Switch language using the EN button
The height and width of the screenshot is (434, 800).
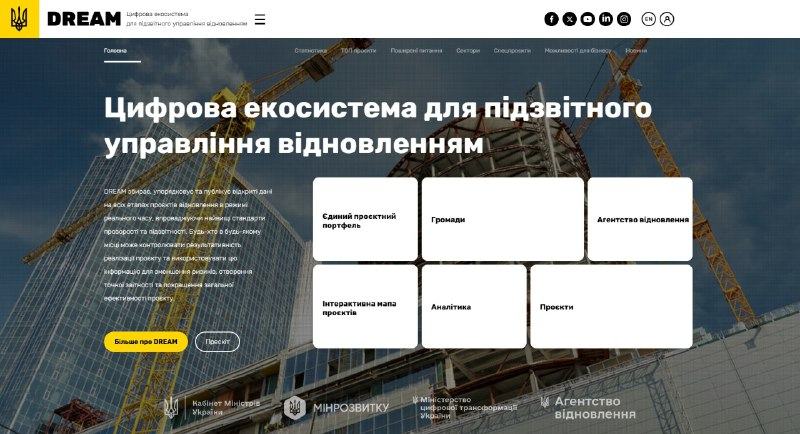(648, 19)
